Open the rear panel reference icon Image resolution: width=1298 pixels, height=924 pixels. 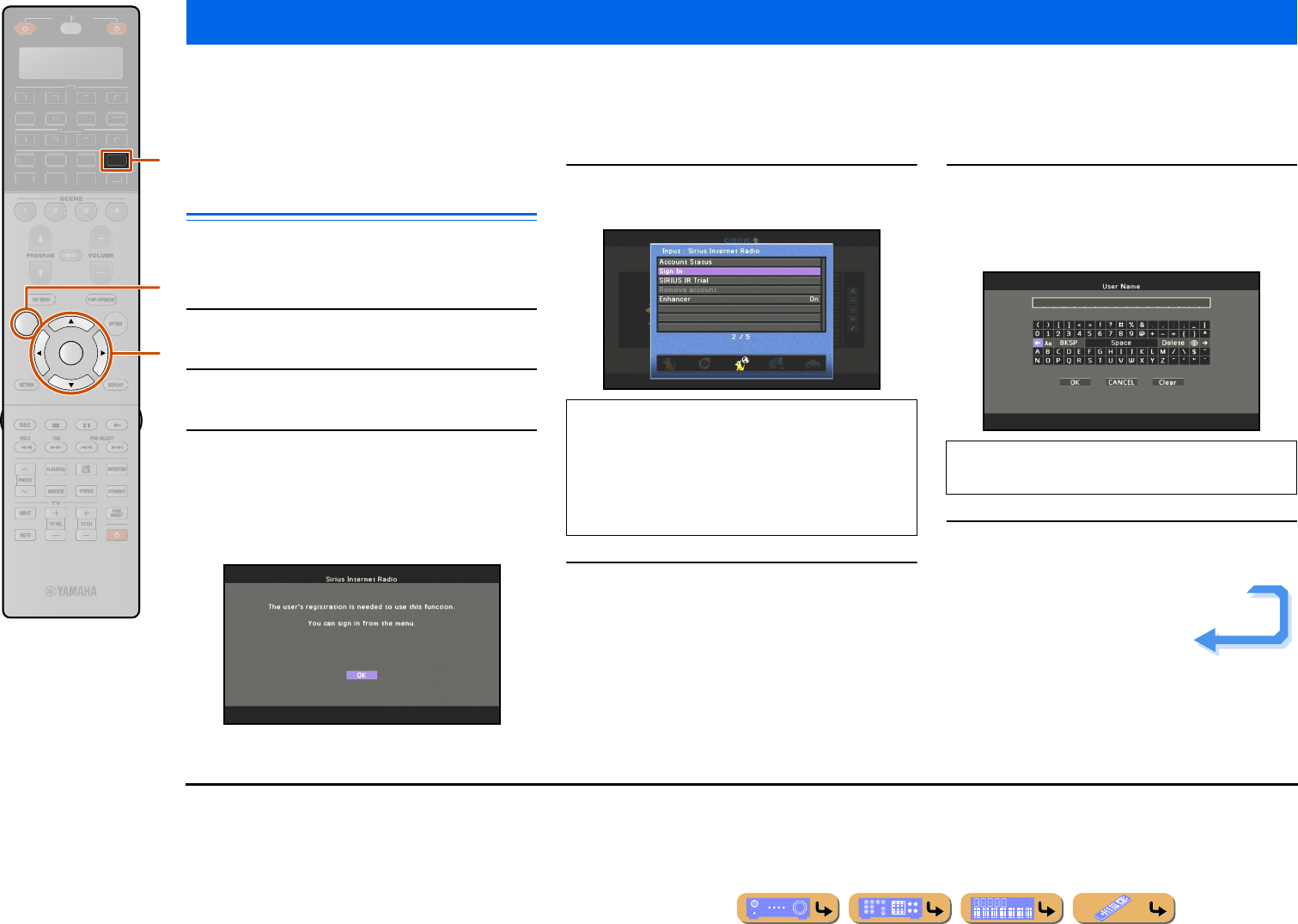coord(899,908)
